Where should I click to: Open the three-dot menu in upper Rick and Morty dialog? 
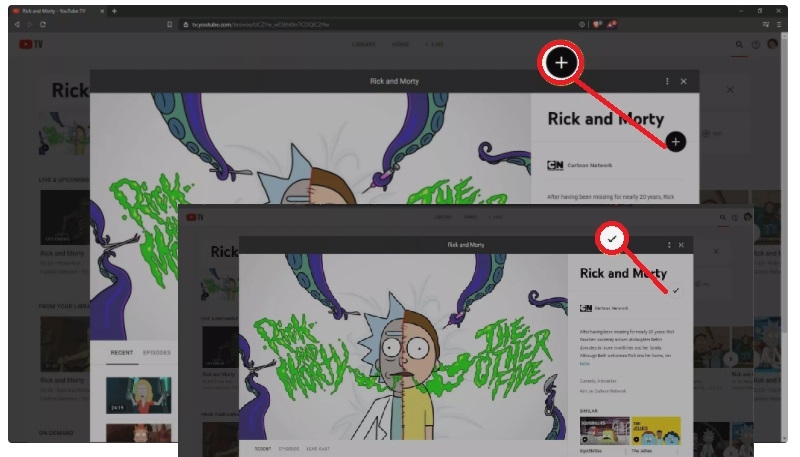667,81
